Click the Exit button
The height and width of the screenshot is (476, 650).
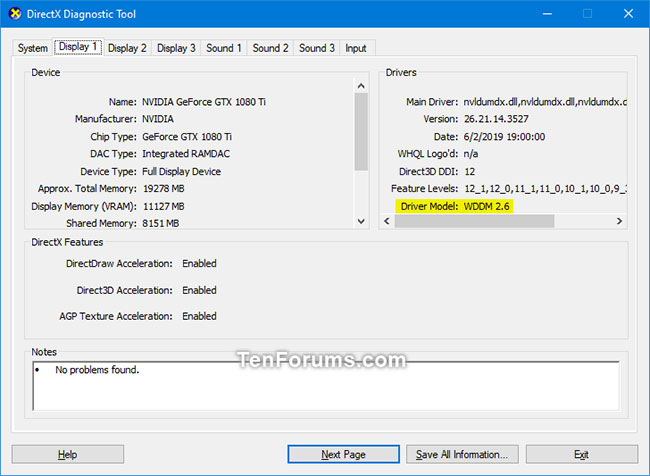[x=582, y=454]
